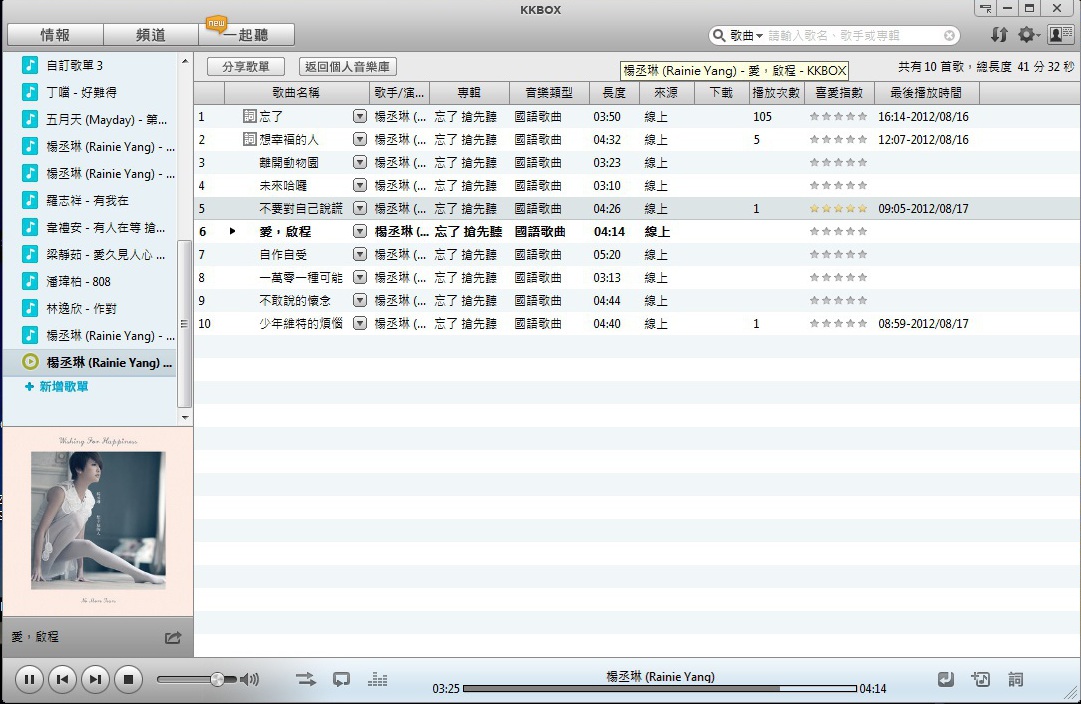
Task: Open the 歌曲 search type dropdown
Action: point(747,35)
